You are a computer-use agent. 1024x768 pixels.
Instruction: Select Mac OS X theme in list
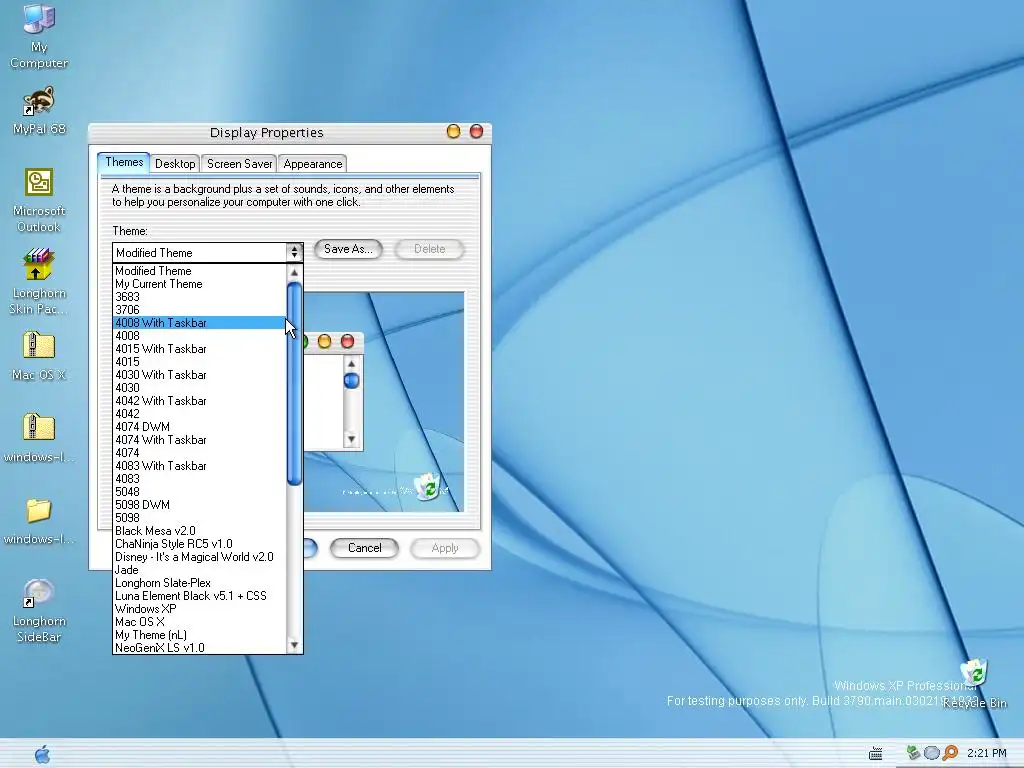click(x=200, y=622)
